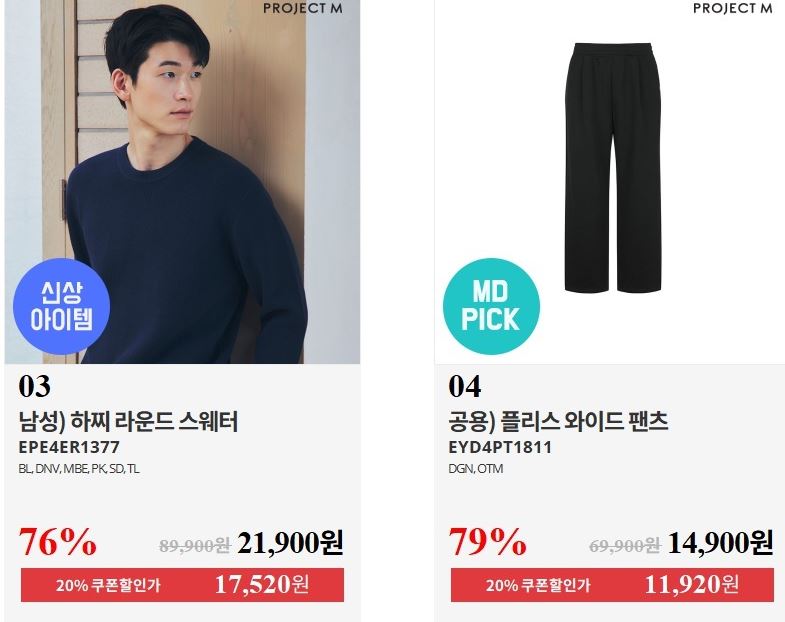The height and width of the screenshot is (622, 785).
Task: Click the blue 신상 아이템 badge
Action: coord(62,306)
